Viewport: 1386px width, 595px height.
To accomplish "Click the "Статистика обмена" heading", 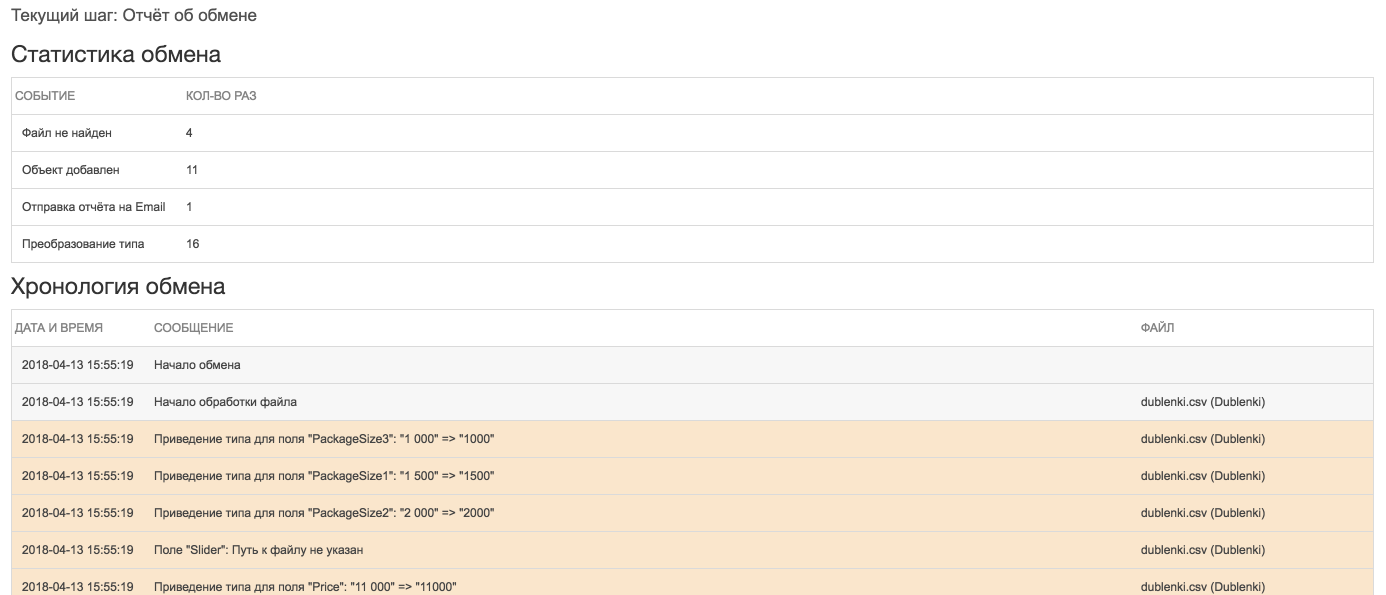I will (115, 54).
